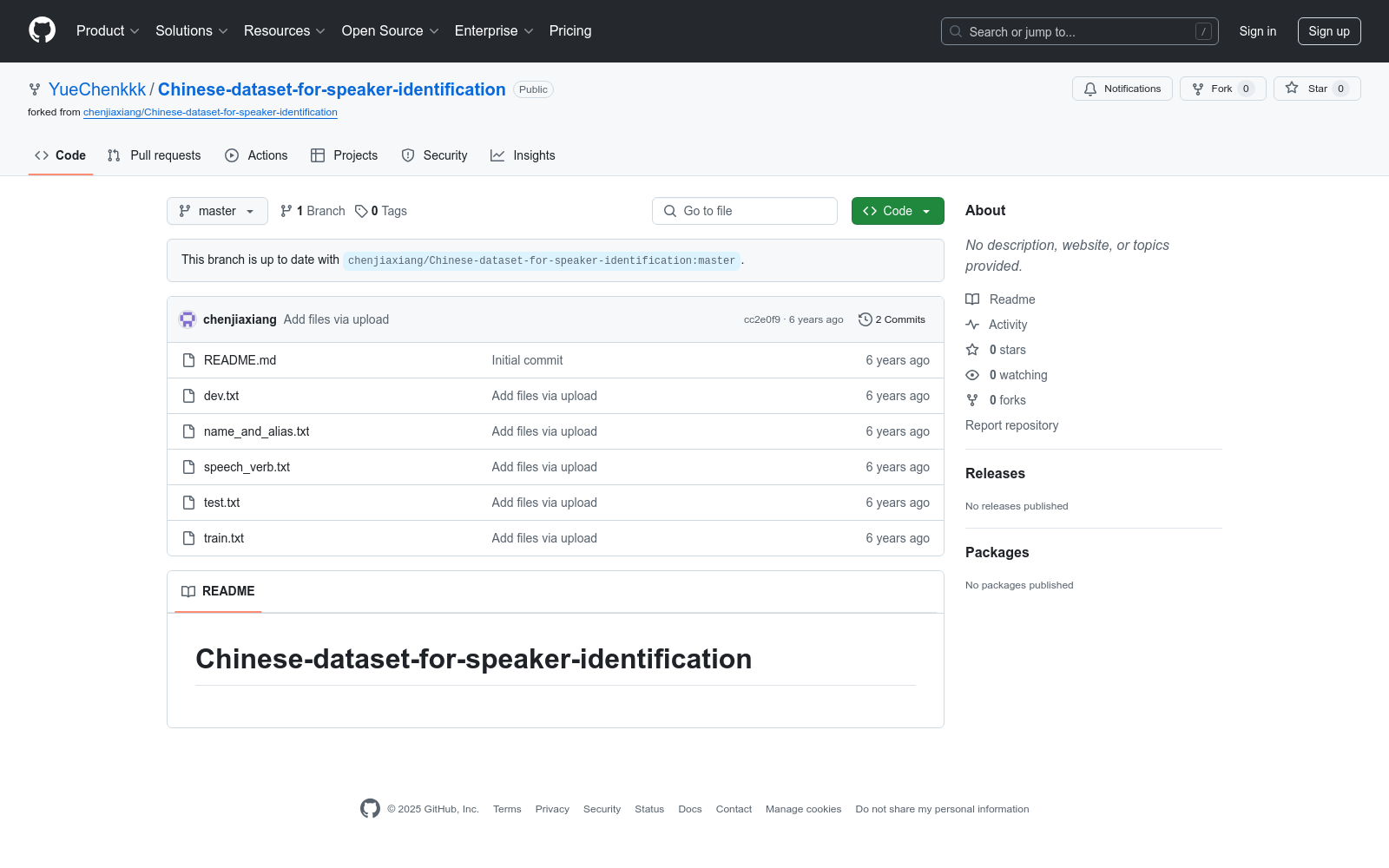This screenshot has height=868, width=1389.
Task: Click the Notifications bell button
Action: 1122,89
